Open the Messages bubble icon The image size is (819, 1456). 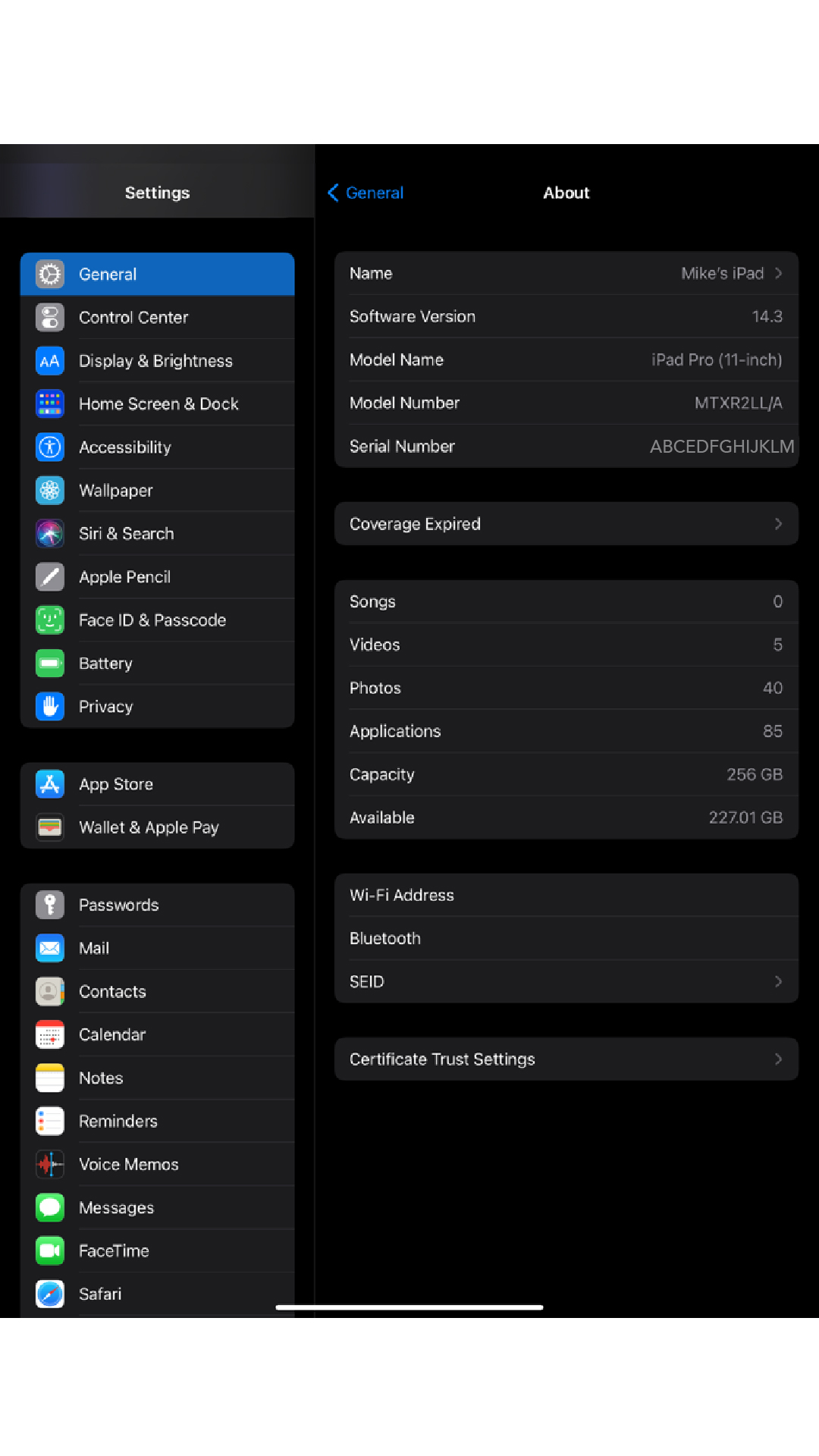tap(50, 1208)
